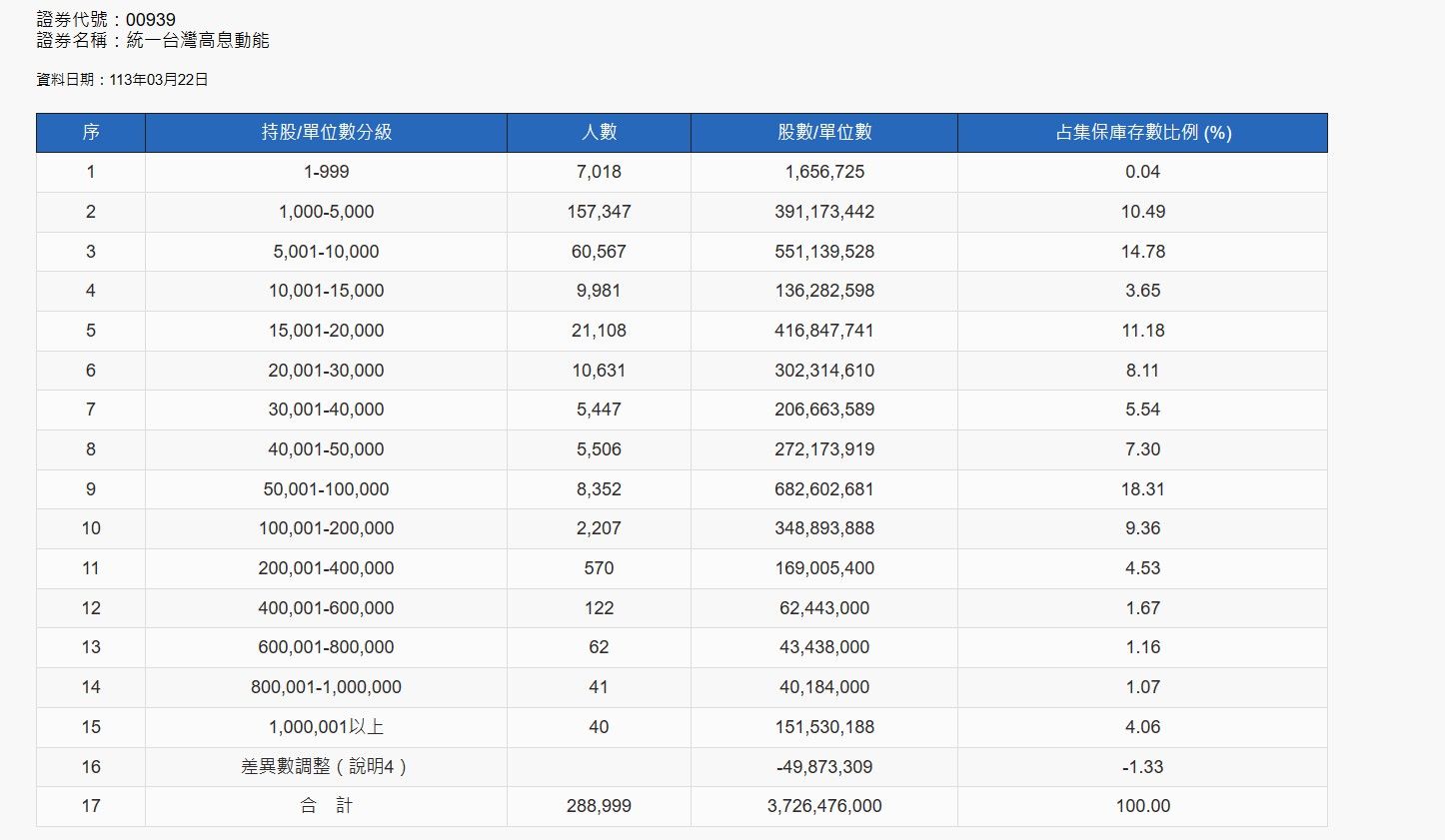Click share count 169,005,400
Viewport: 1445px width, 840px height.
(824, 568)
